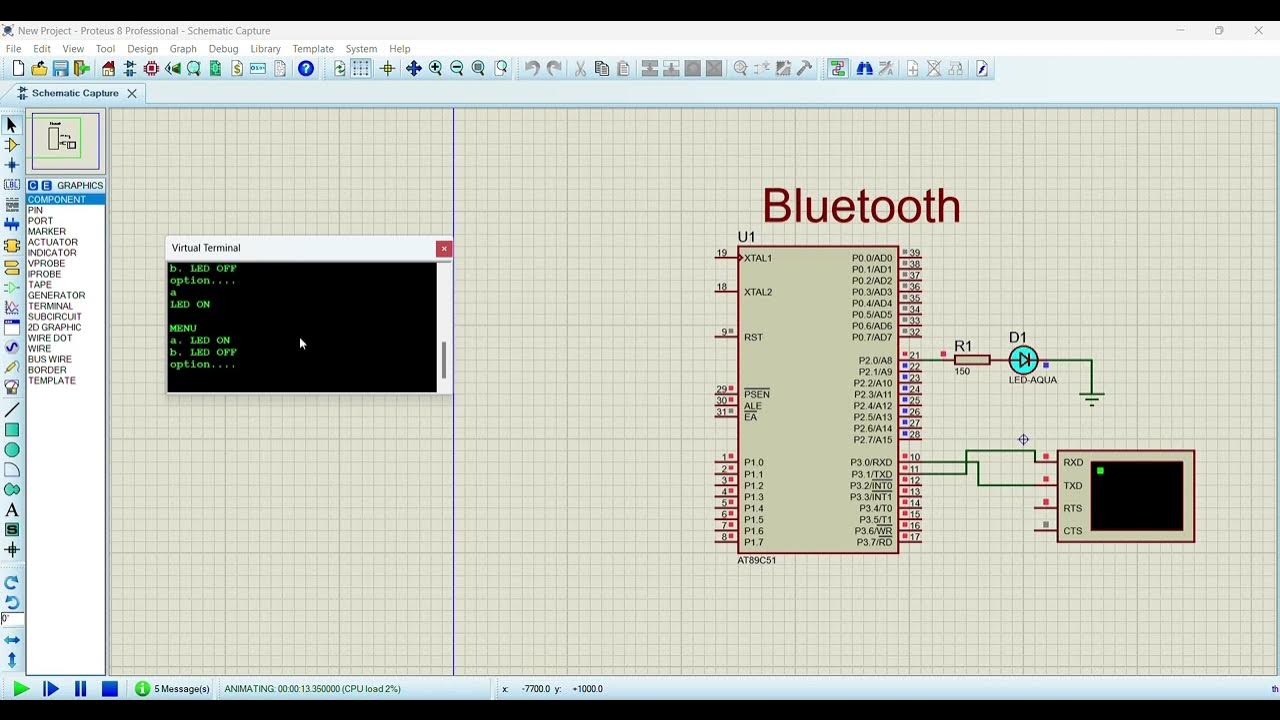Select the 2D text A tool

12,510
